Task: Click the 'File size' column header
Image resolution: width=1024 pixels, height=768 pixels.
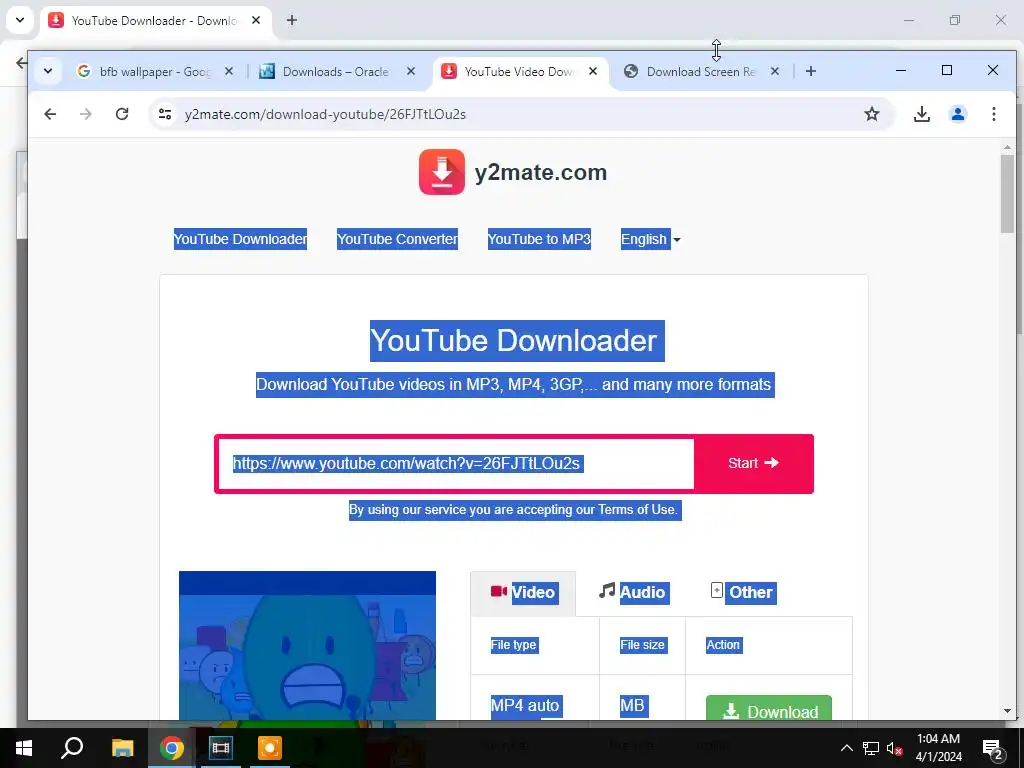Action: point(643,645)
